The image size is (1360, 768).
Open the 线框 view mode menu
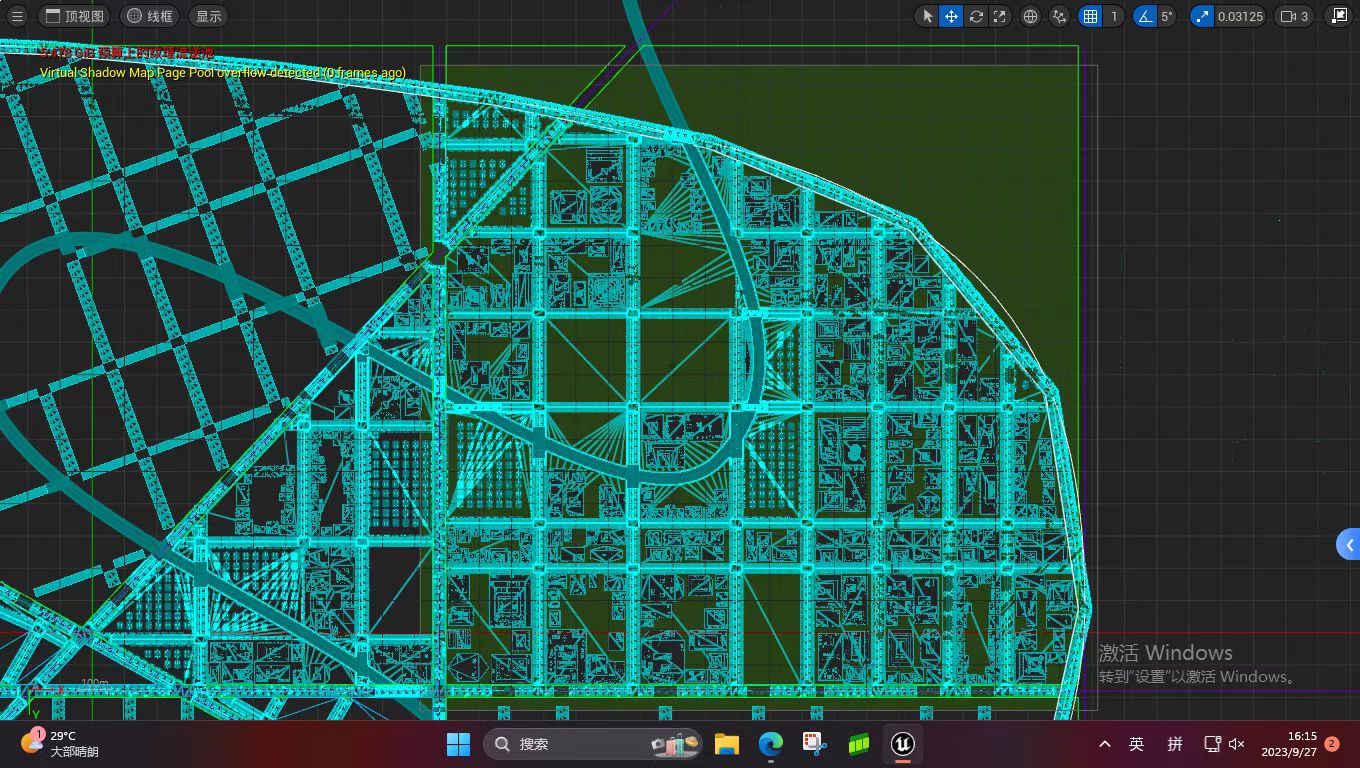(x=150, y=16)
